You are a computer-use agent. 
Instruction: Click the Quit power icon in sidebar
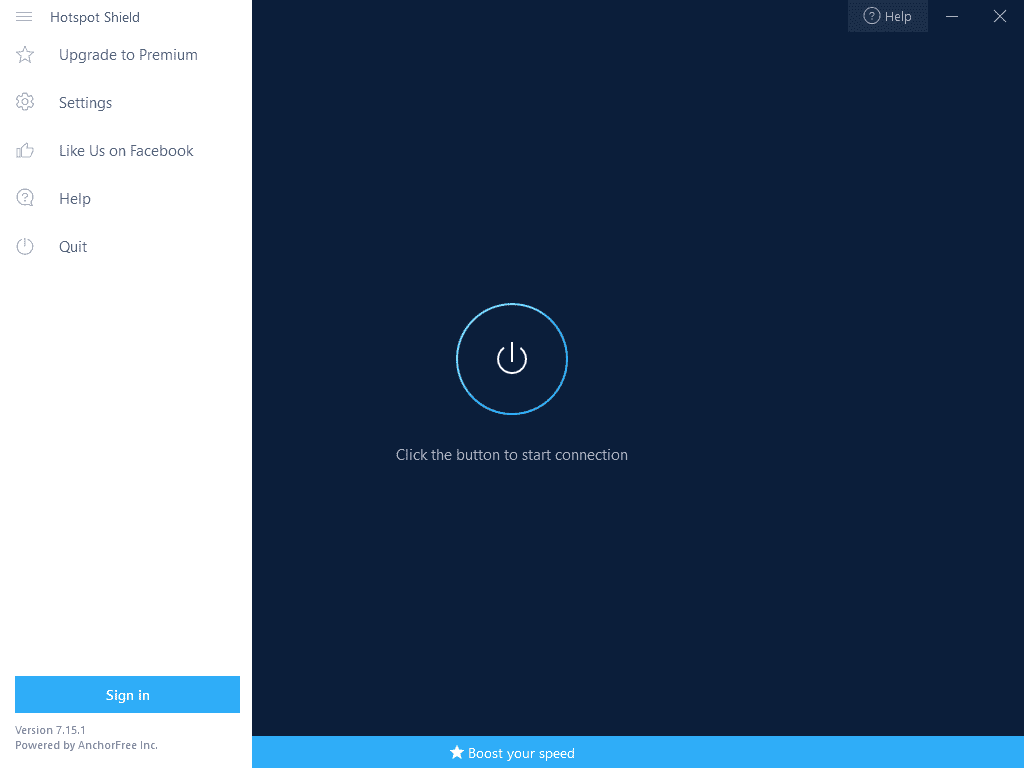pyautogui.click(x=25, y=246)
